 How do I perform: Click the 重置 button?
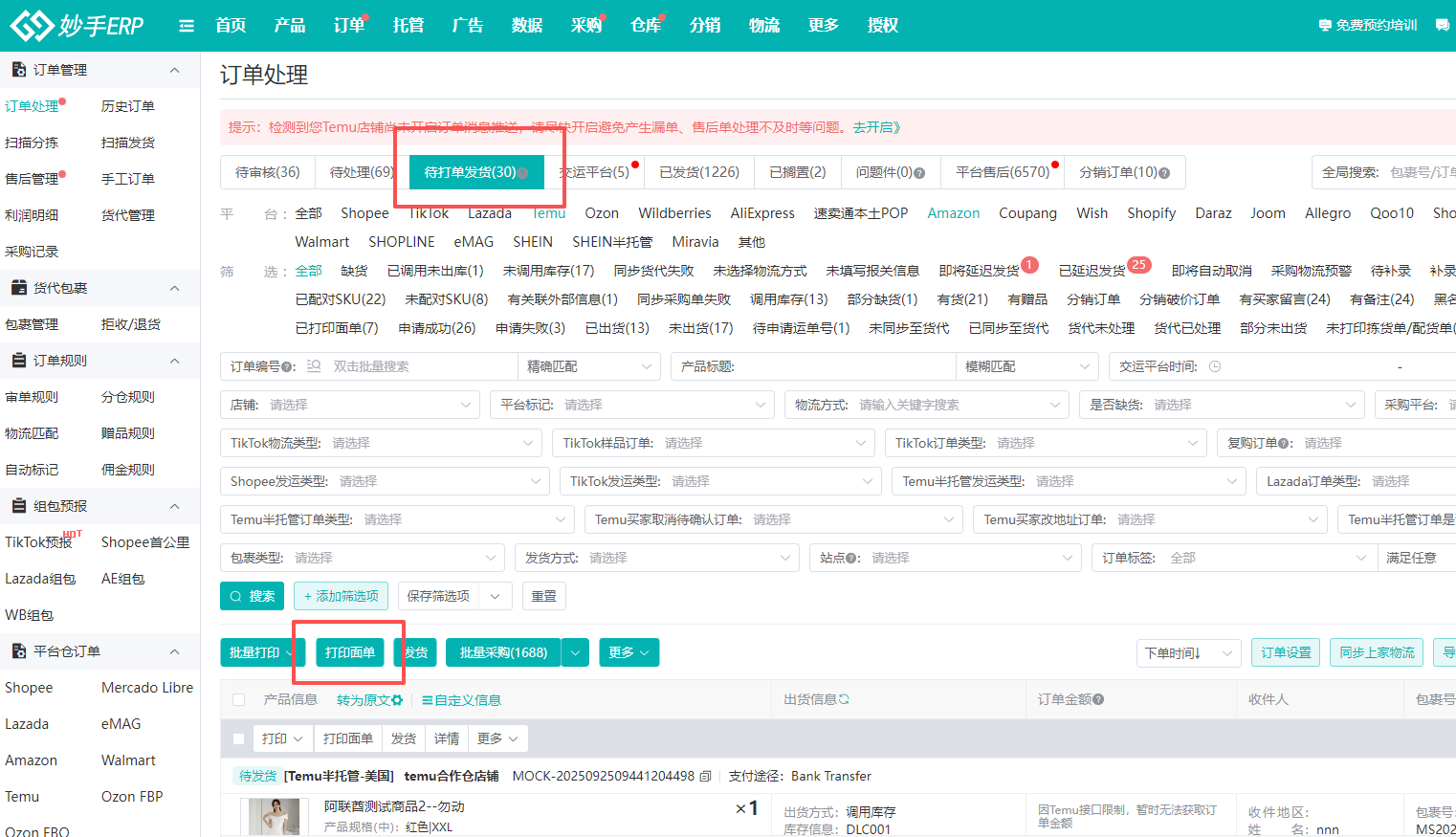pyautogui.click(x=544, y=596)
